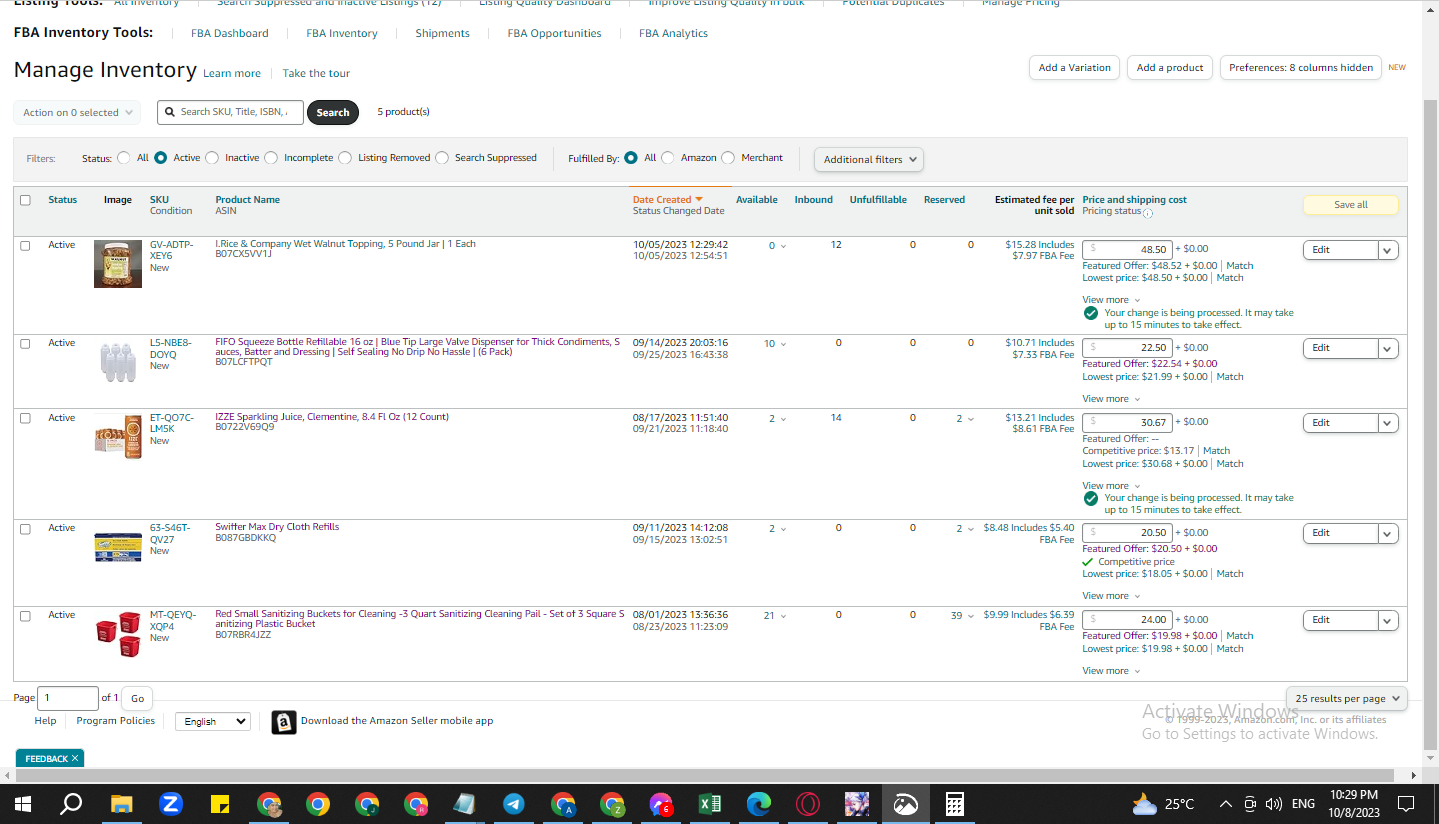Filter Fulfilled By Merchant
The image size is (1439, 824).
[x=728, y=158]
